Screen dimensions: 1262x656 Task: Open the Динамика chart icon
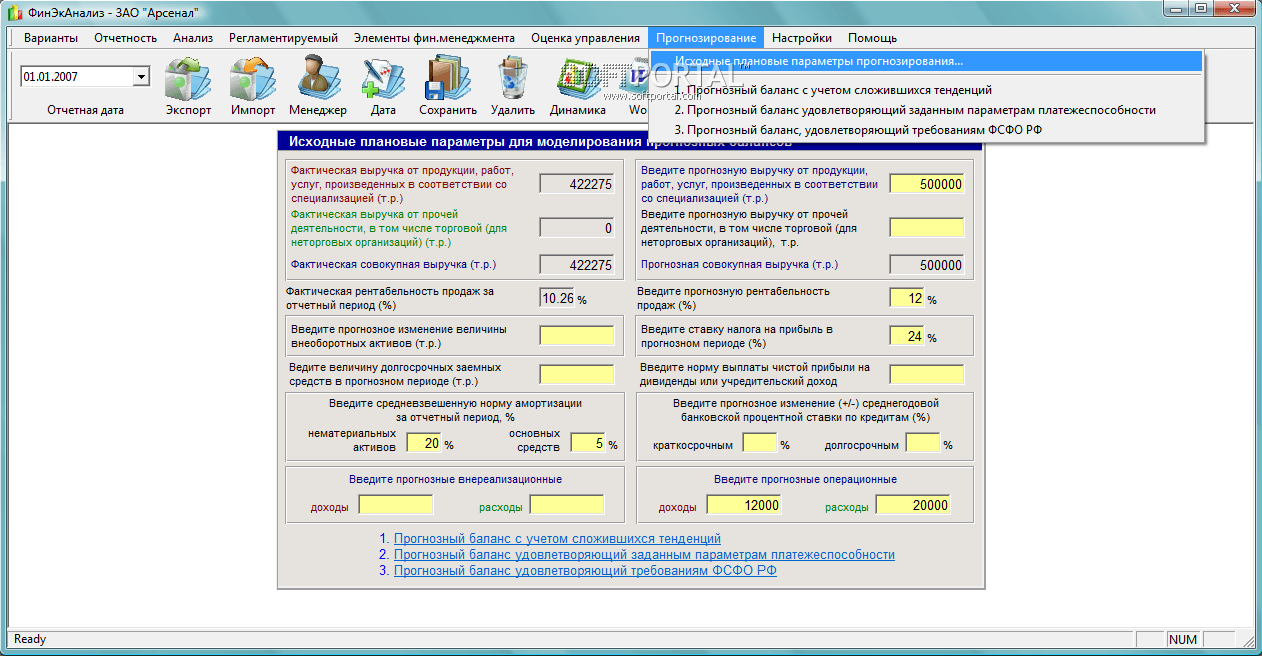[578, 78]
